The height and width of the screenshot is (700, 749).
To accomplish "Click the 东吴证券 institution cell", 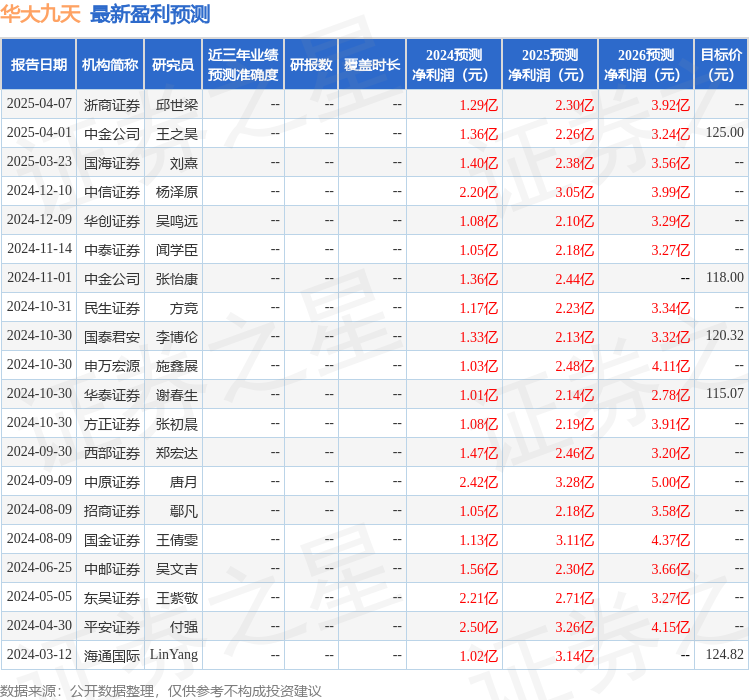I will [x=112, y=598].
